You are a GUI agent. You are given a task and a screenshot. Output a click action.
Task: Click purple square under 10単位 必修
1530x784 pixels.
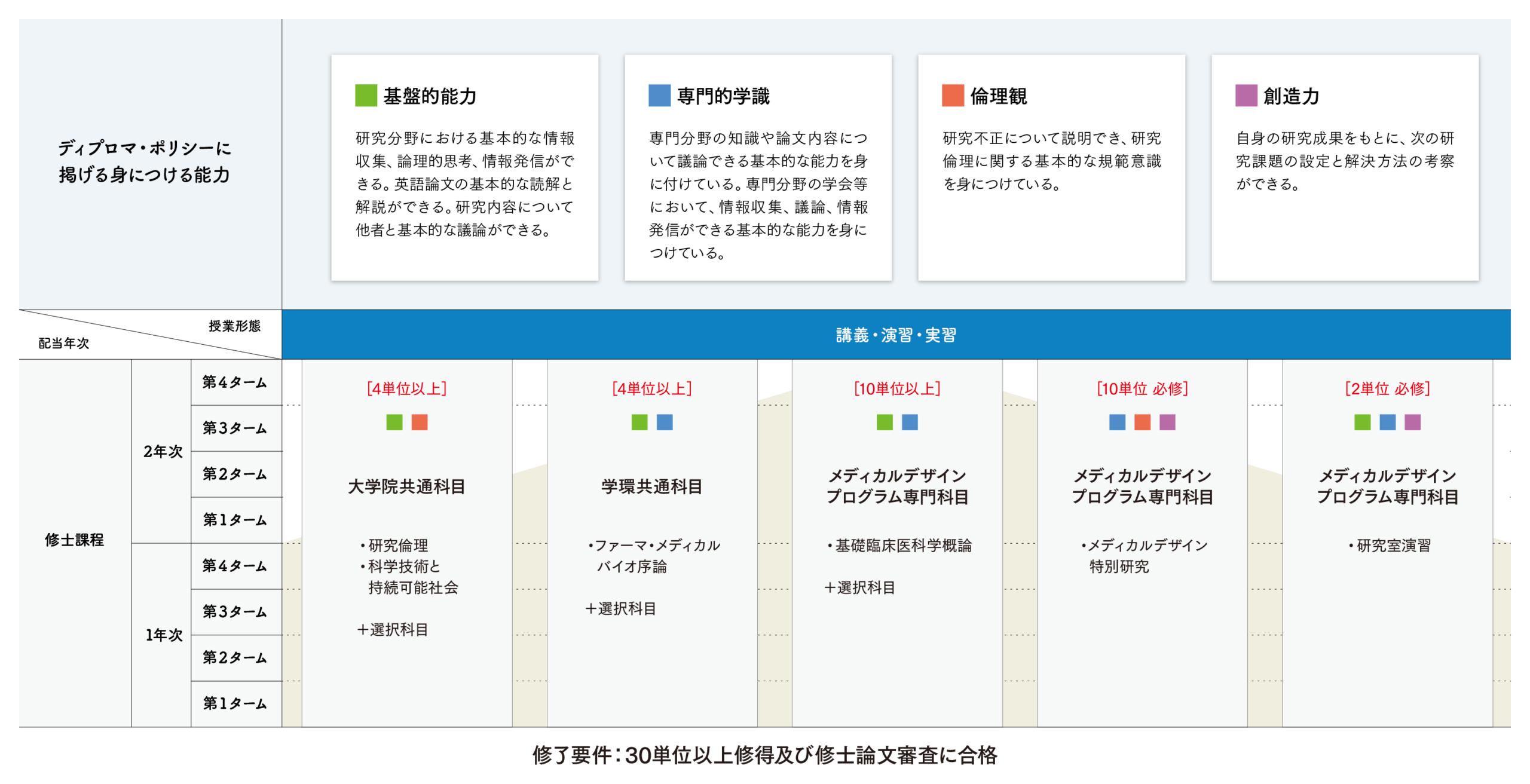click(1167, 422)
